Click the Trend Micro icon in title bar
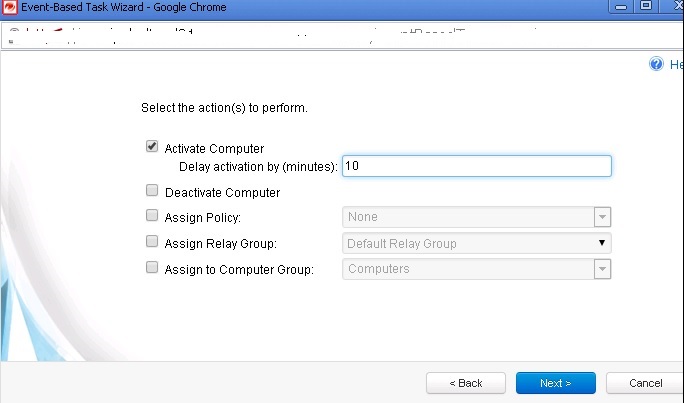 click(10, 6)
